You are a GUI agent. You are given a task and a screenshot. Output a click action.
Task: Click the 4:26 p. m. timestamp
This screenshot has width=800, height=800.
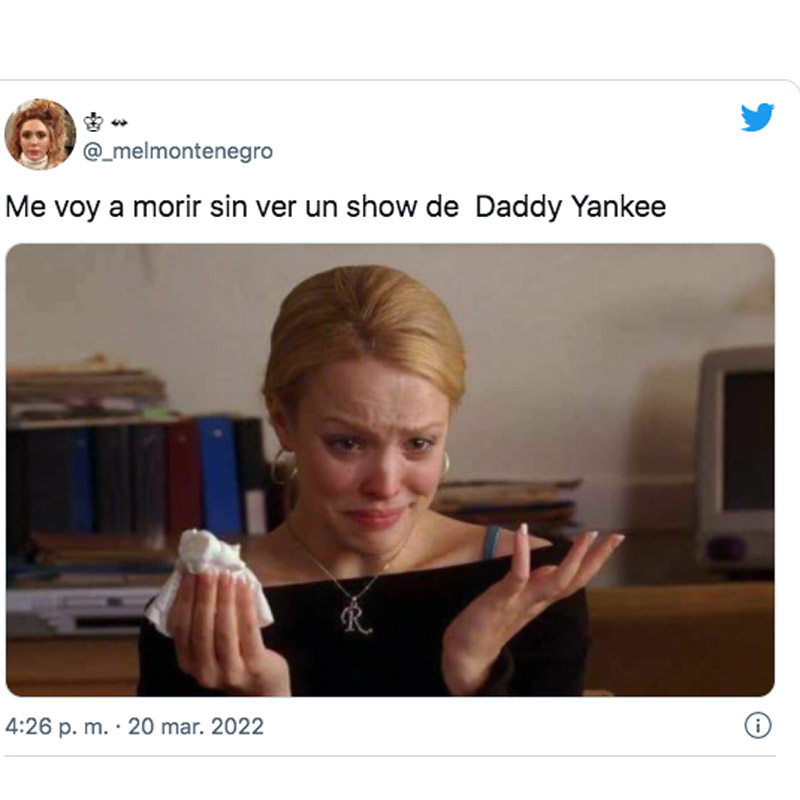[57, 727]
